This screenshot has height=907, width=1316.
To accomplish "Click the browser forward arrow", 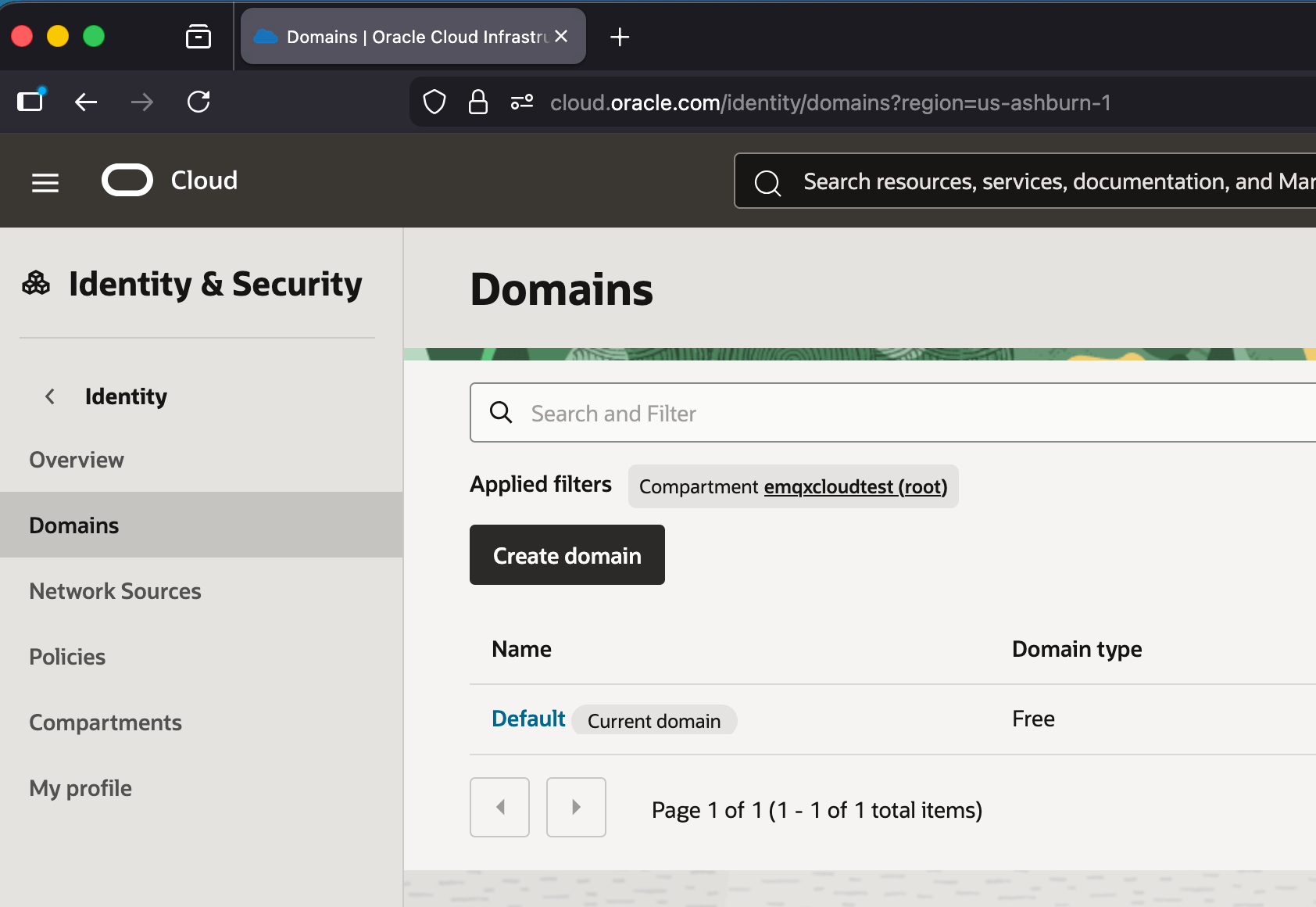I will 142,102.
